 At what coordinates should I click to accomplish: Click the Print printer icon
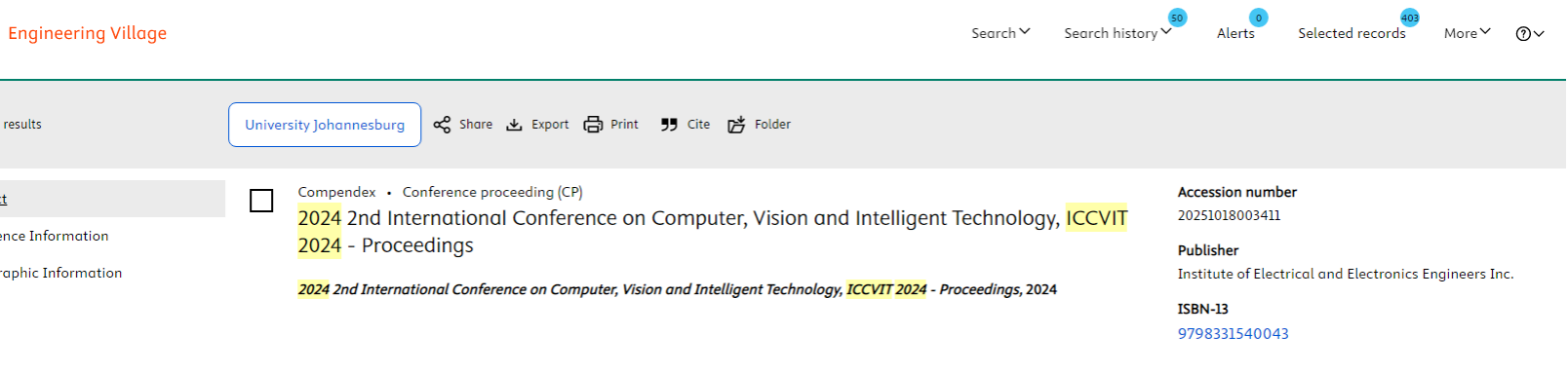[x=593, y=125]
